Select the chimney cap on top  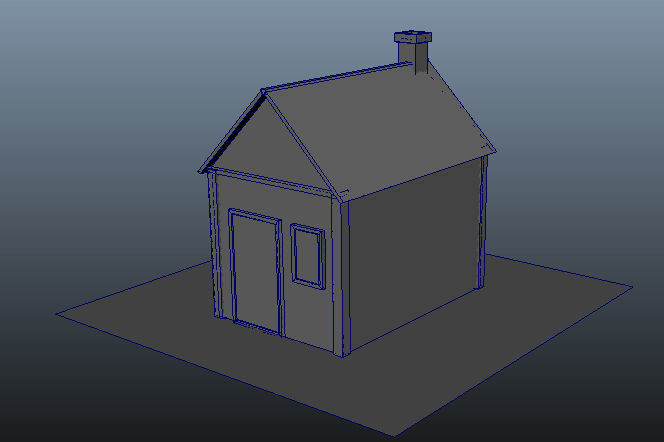pyautogui.click(x=413, y=37)
